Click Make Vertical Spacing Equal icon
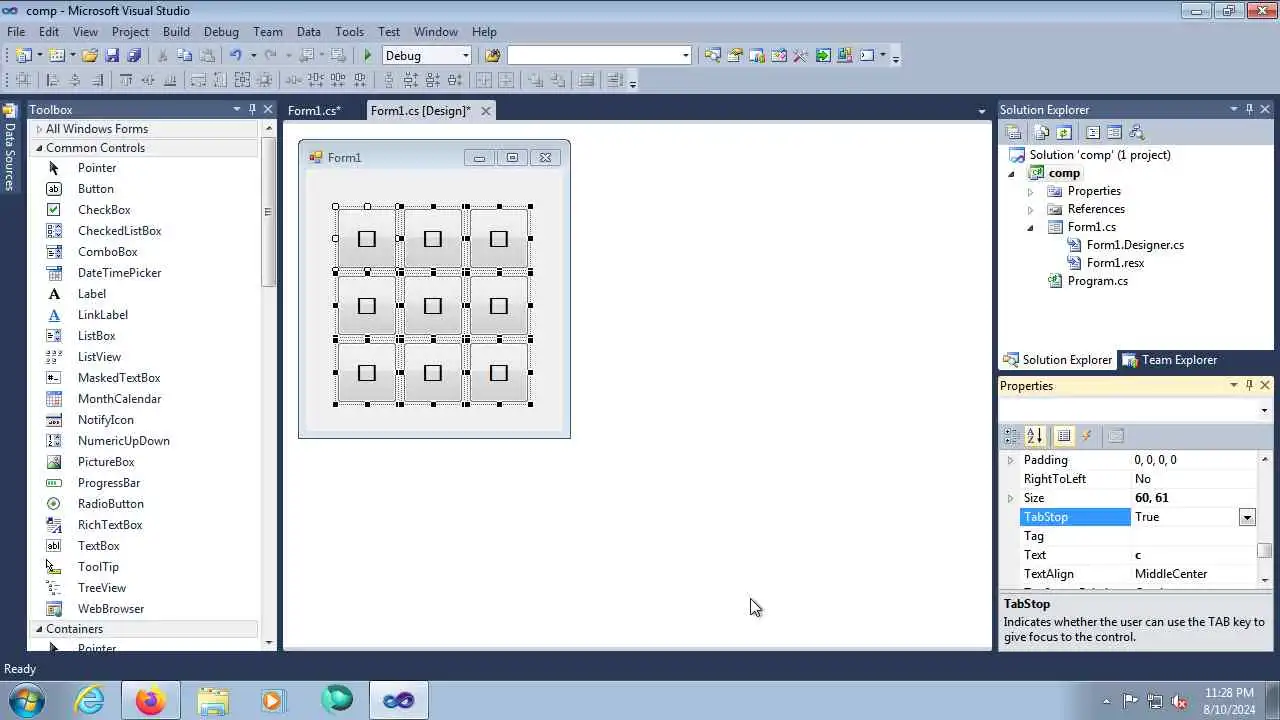 [389, 80]
